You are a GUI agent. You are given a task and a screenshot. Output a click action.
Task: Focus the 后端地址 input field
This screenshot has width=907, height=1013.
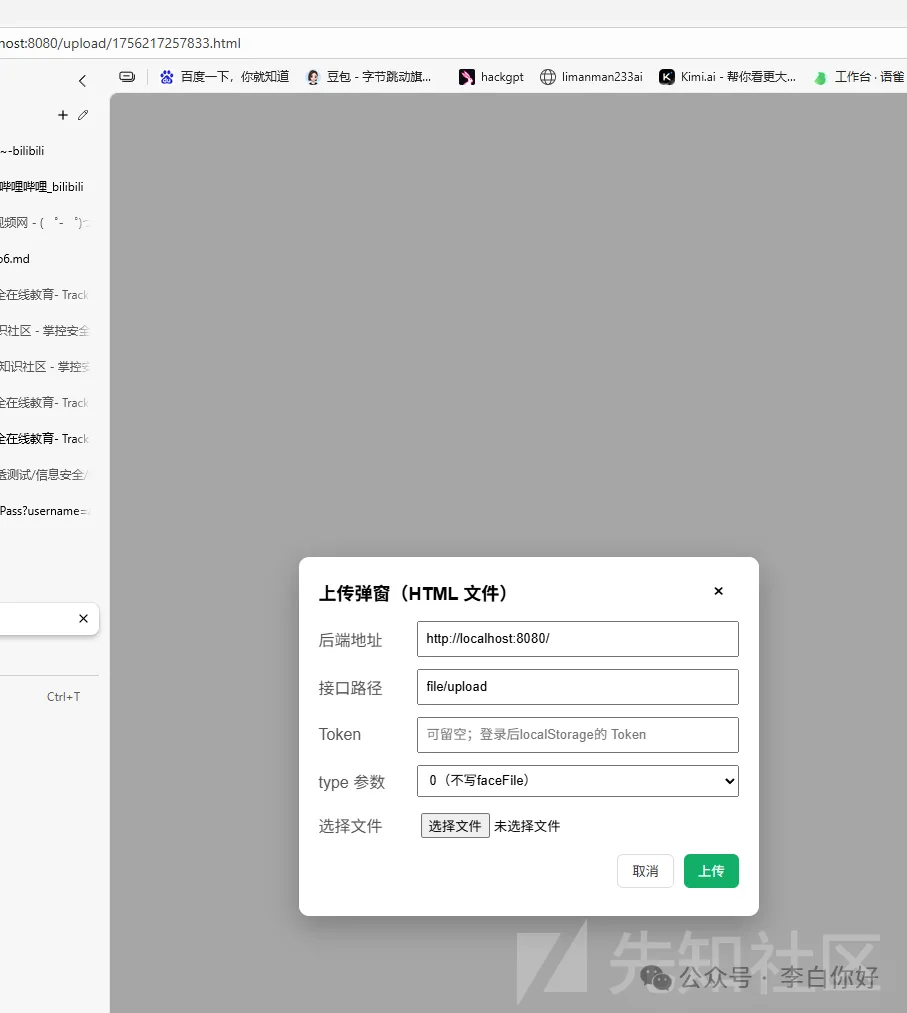(577, 639)
